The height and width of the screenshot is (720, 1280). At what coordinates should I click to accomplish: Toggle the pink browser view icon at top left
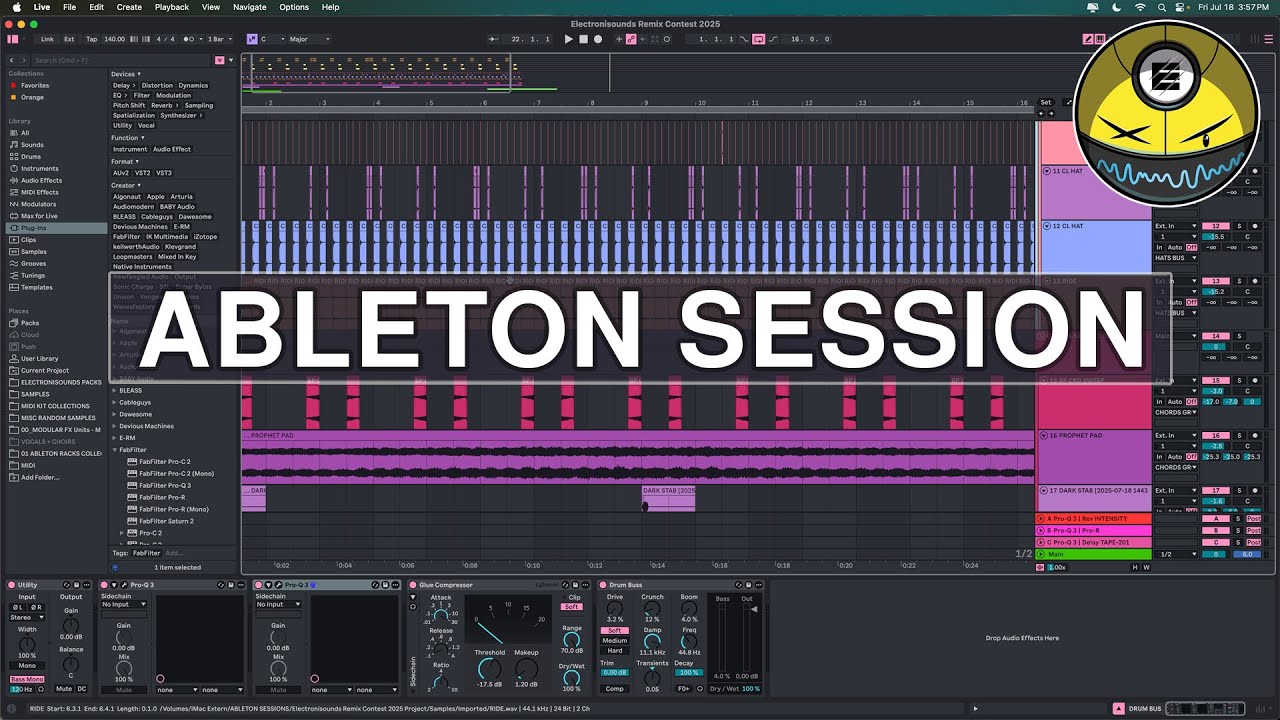[13, 39]
